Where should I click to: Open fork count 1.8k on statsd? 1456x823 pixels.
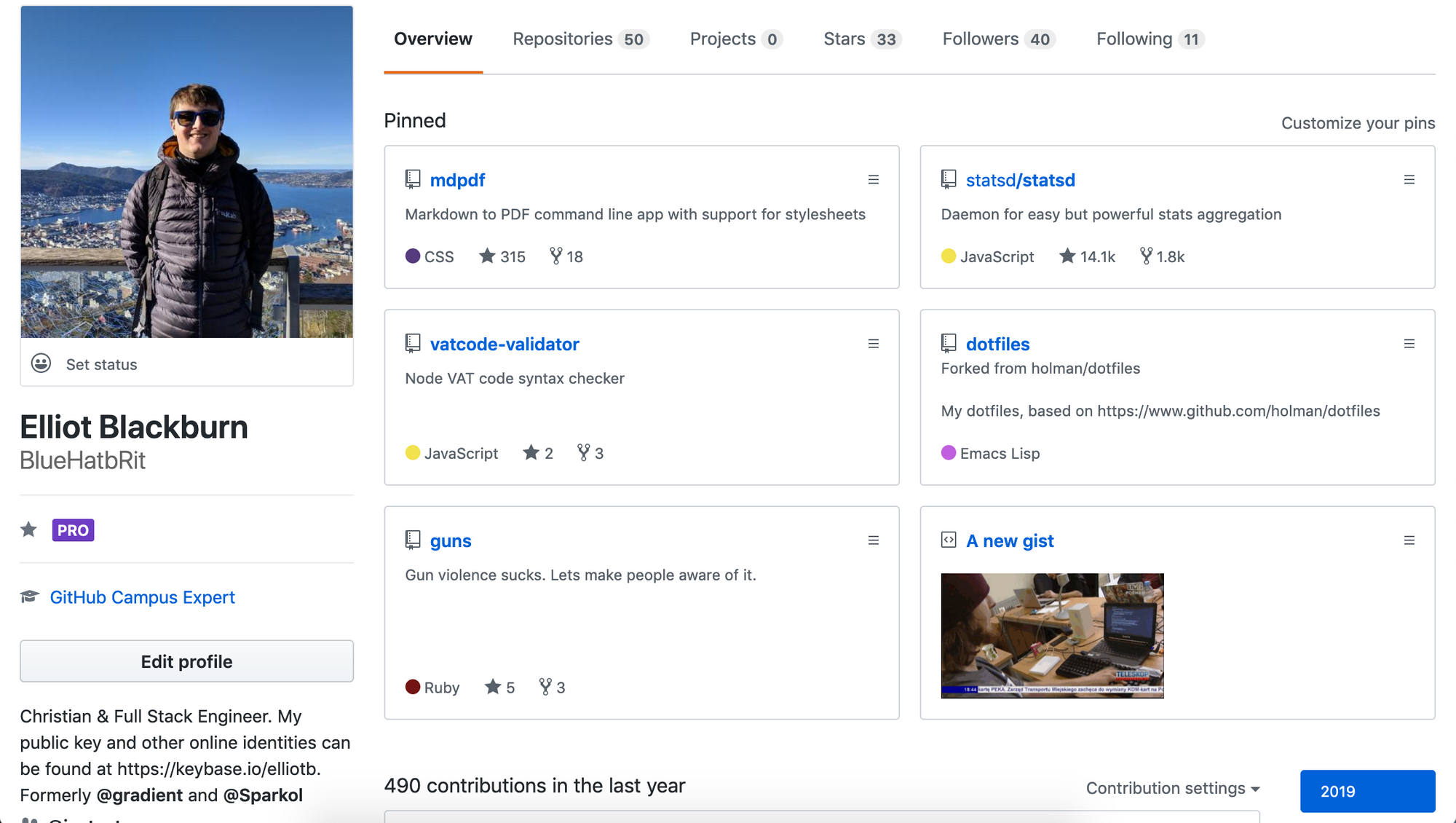coord(1163,256)
